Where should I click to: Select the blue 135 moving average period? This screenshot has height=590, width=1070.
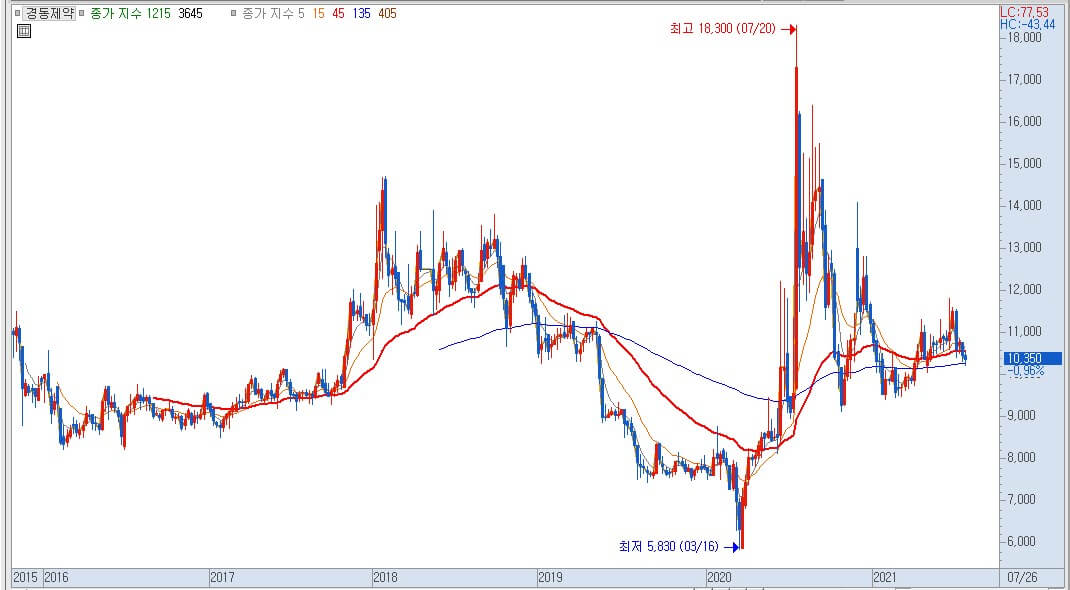tap(362, 14)
